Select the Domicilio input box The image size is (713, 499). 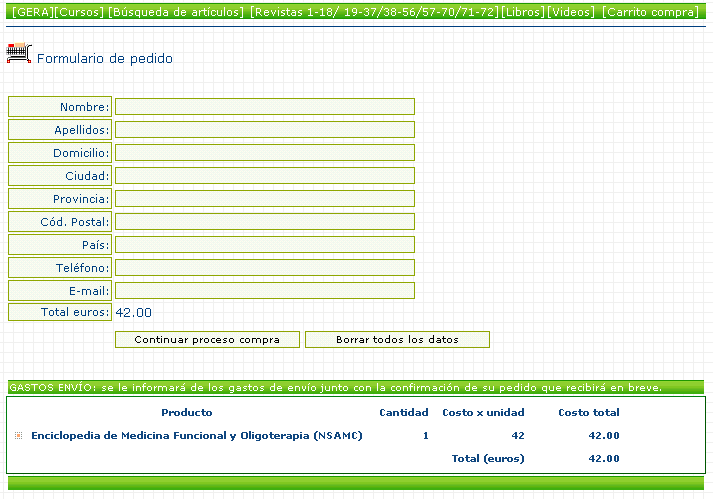click(265, 153)
